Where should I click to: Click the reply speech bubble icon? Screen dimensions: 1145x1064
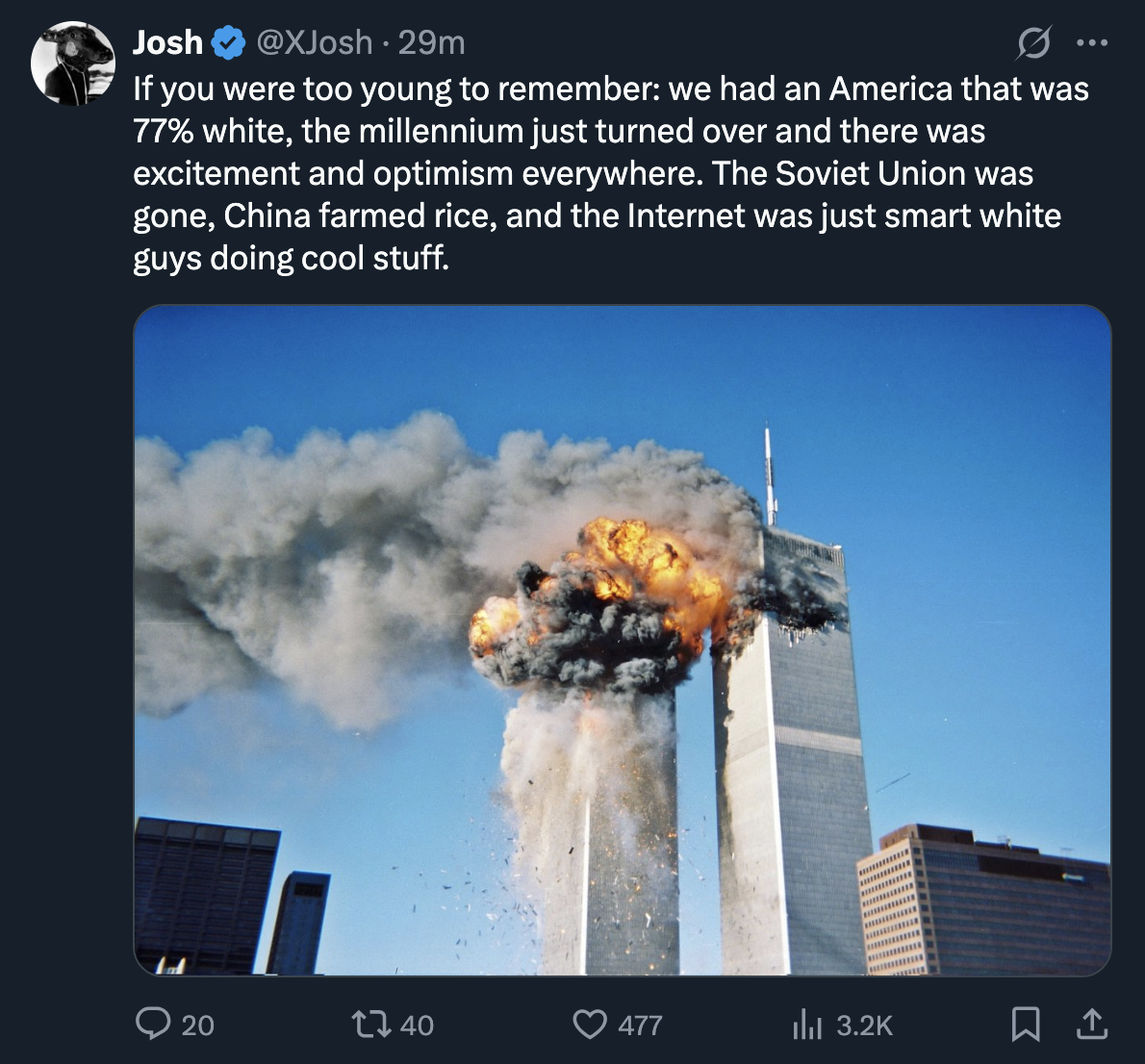[153, 1023]
